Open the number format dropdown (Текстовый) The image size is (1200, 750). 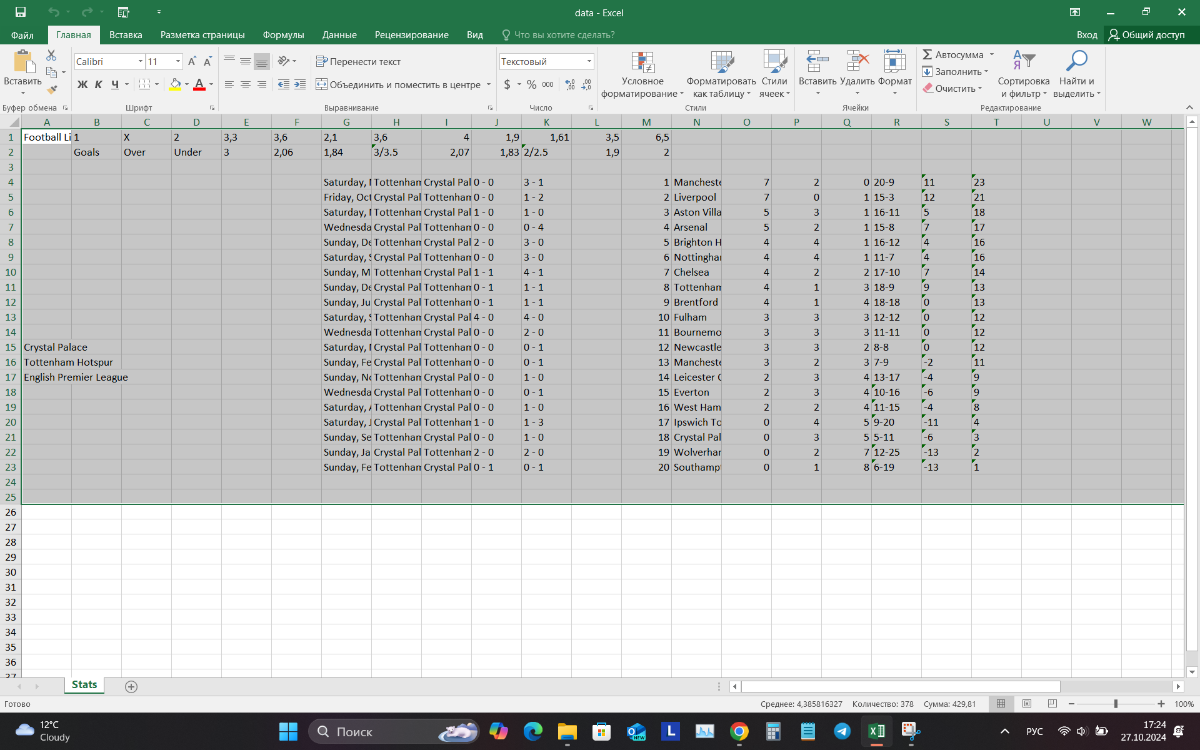(589, 61)
